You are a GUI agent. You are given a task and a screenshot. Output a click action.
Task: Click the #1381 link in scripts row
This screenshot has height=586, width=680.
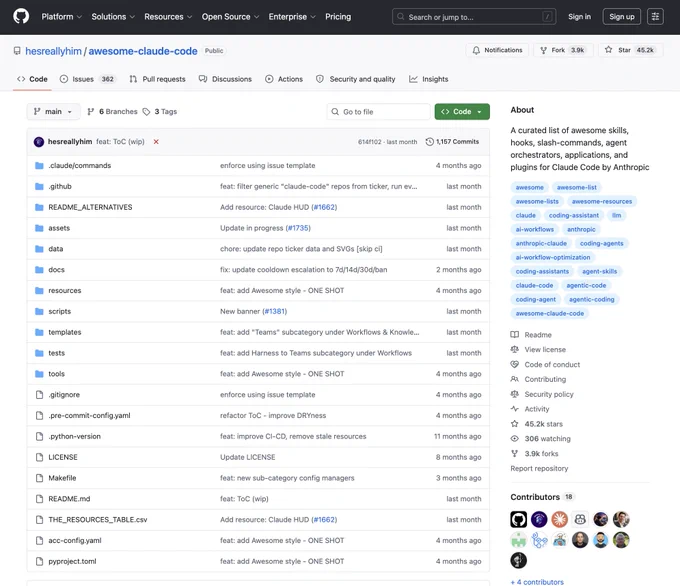(x=275, y=311)
